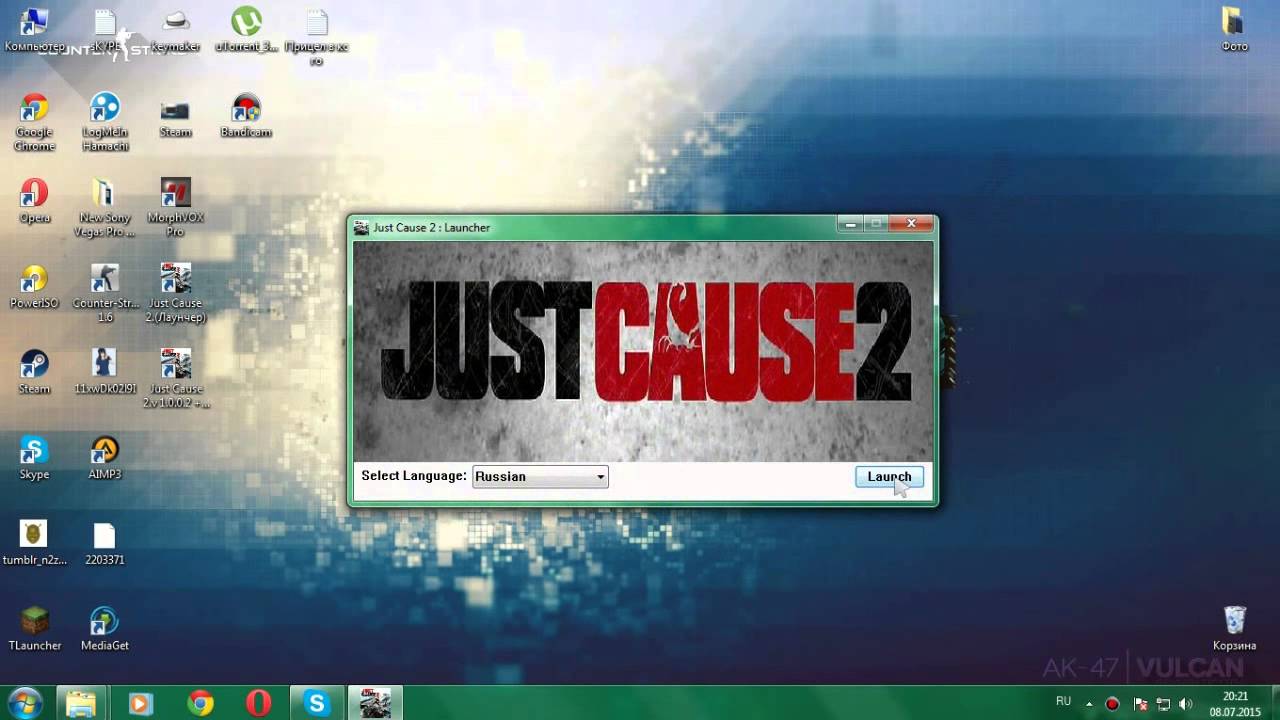The width and height of the screenshot is (1280, 720).
Task: Launch the Skype desktop shortcut
Action: pos(34,458)
